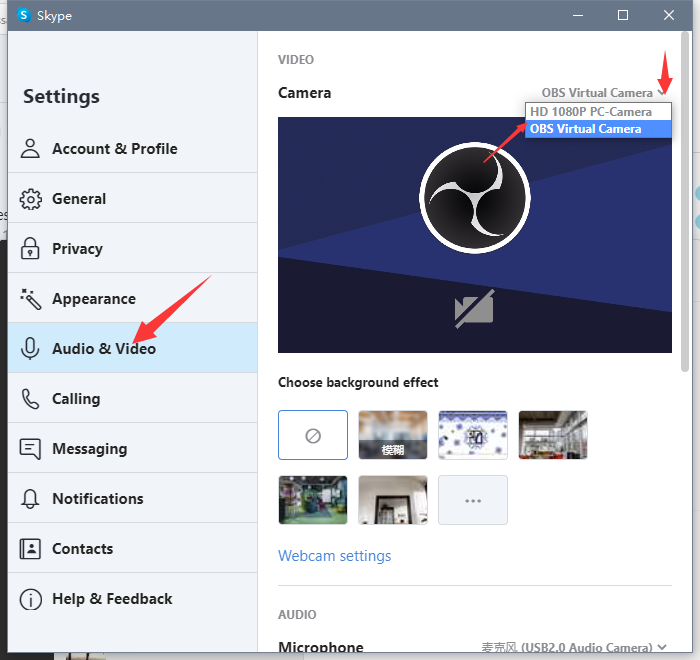Click the person icon beside Account & Profile

coord(30,149)
